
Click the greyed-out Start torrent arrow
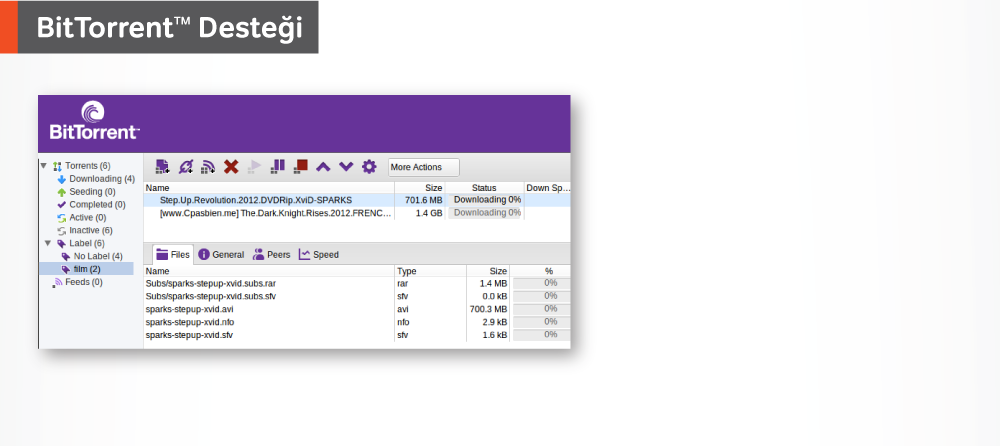click(x=254, y=167)
